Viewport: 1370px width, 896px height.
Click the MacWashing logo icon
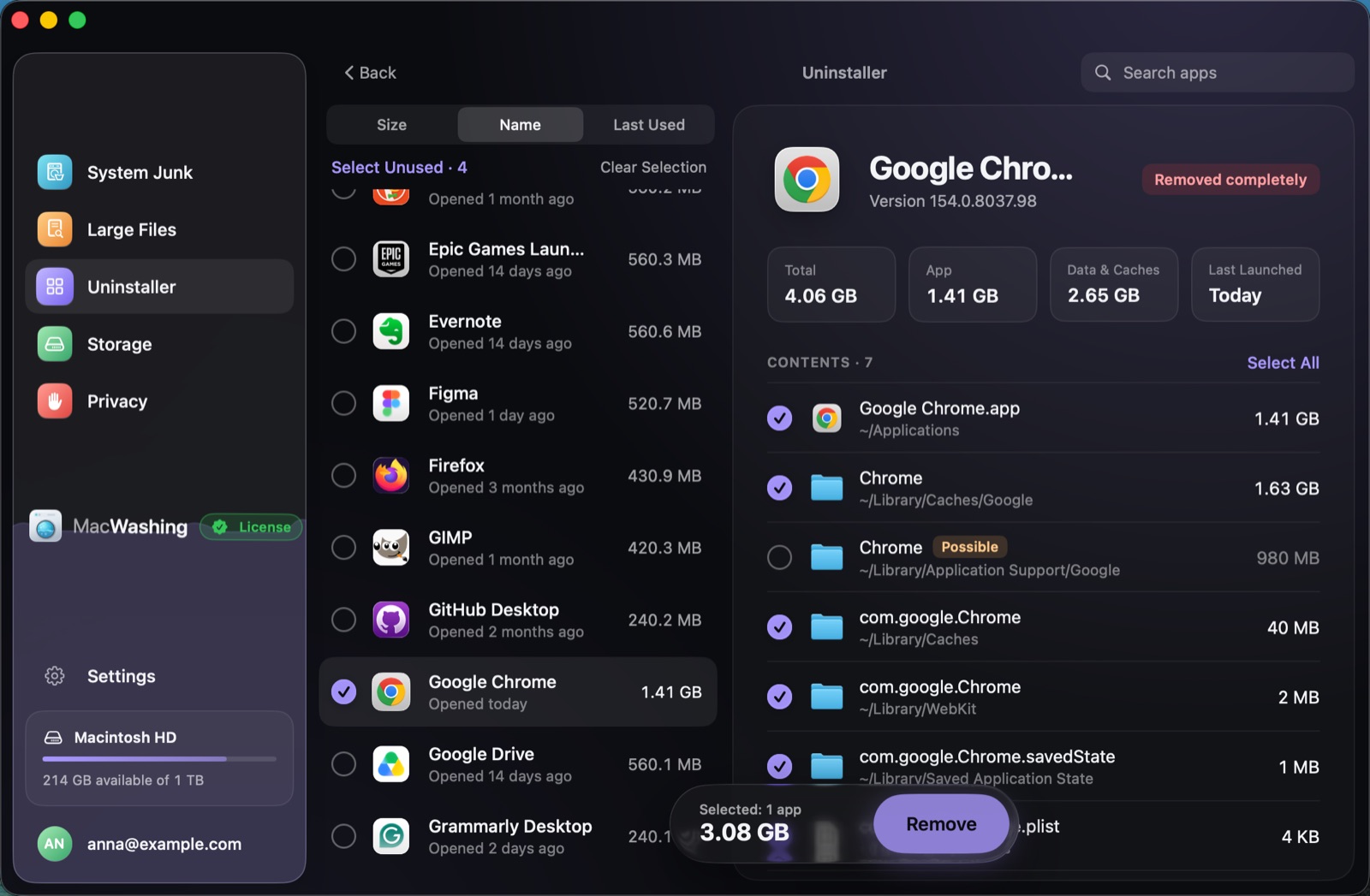pyautogui.click(x=45, y=526)
